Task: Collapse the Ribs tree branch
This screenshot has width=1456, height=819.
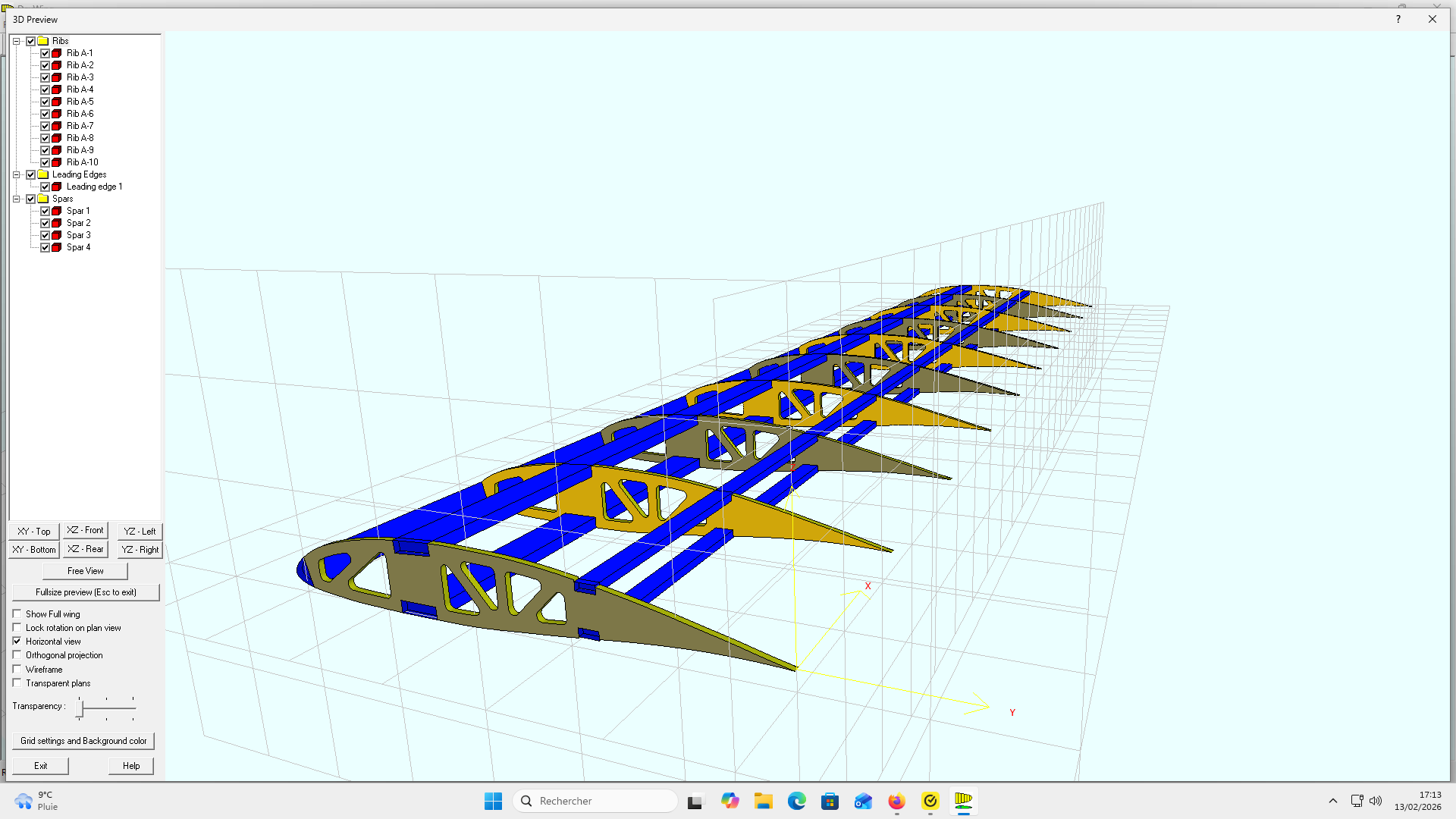Action: [x=16, y=40]
